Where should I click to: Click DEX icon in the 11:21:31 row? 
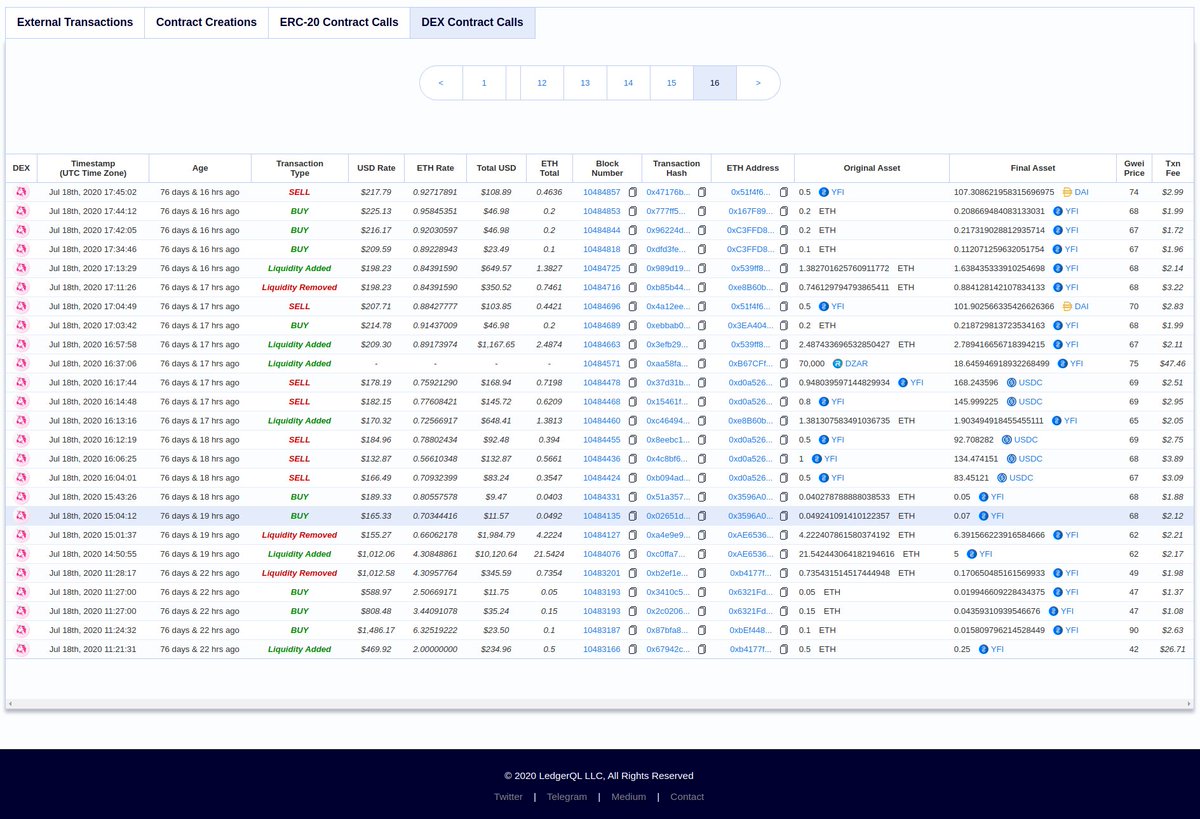[21, 649]
